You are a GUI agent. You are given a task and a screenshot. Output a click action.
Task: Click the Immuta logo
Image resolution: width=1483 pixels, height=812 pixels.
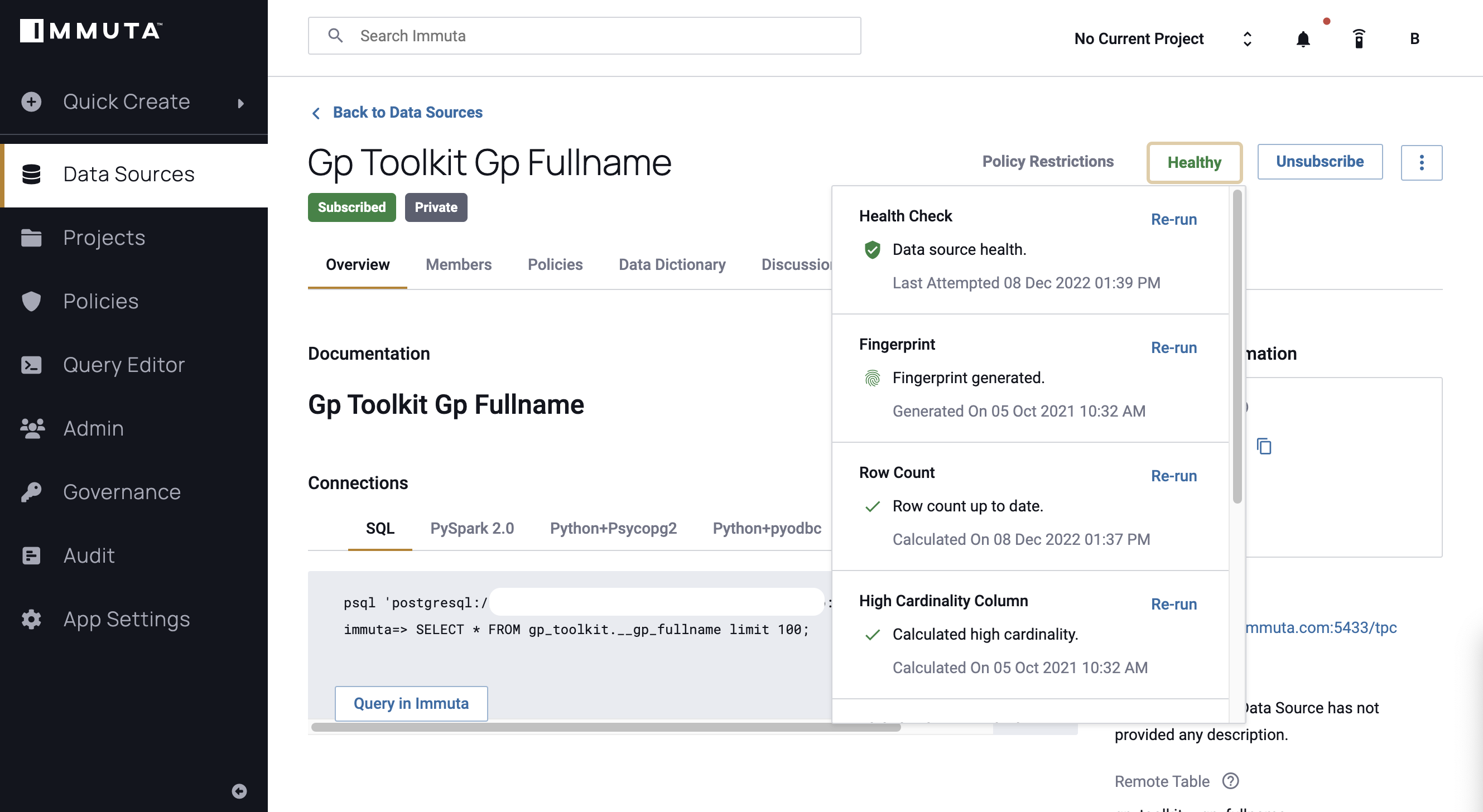[91, 31]
